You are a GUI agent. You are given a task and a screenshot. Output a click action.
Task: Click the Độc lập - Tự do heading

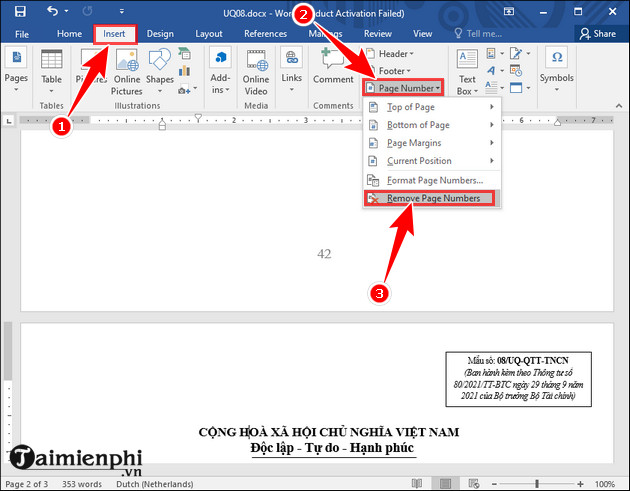pos(332,448)
